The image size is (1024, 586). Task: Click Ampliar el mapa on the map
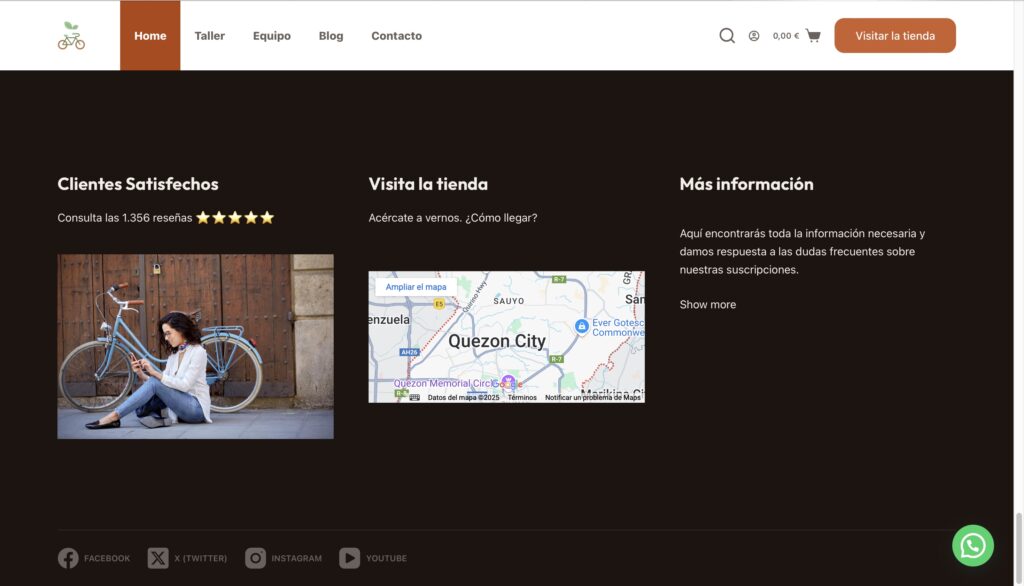(x=416, y=287)
